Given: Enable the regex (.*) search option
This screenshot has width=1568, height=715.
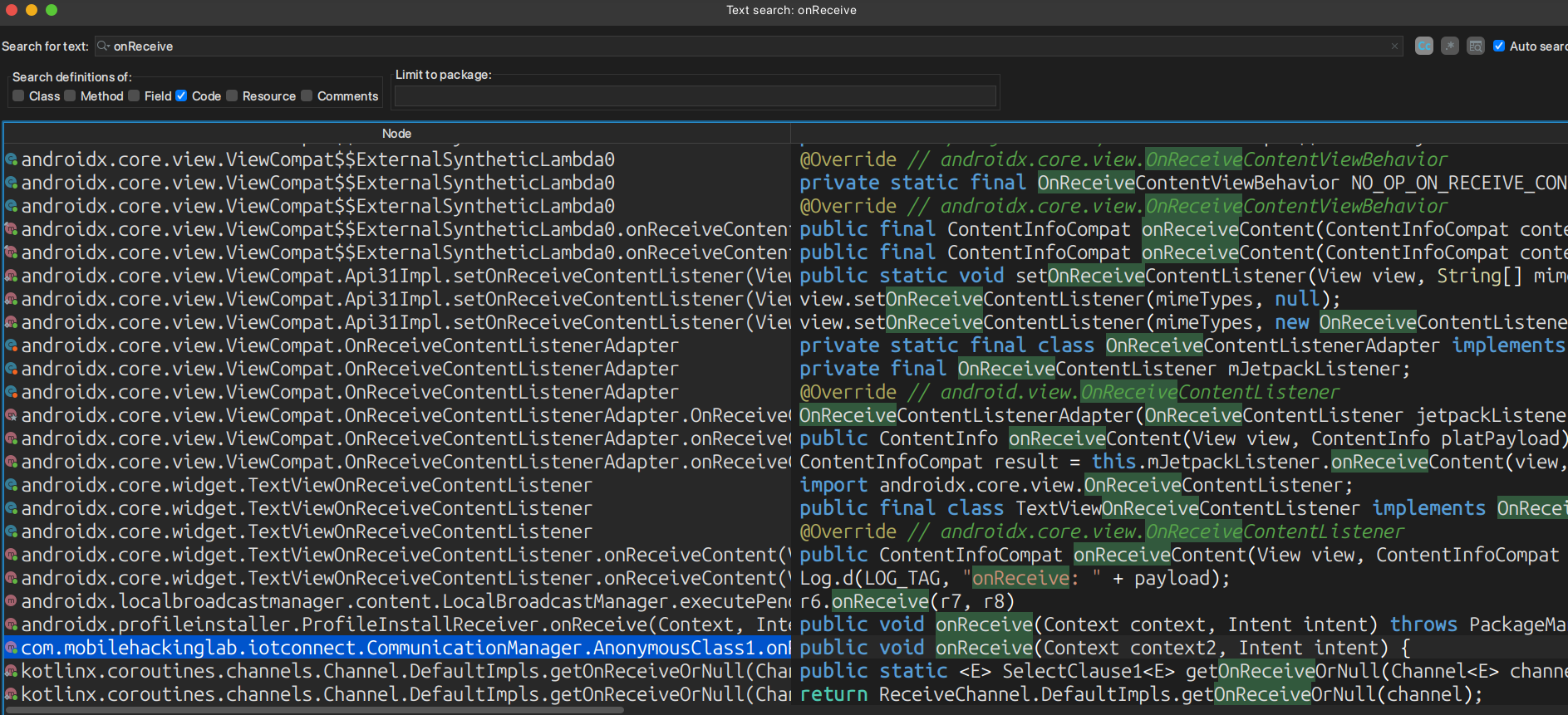Looking at the screenshot, I should [1450, 47].
